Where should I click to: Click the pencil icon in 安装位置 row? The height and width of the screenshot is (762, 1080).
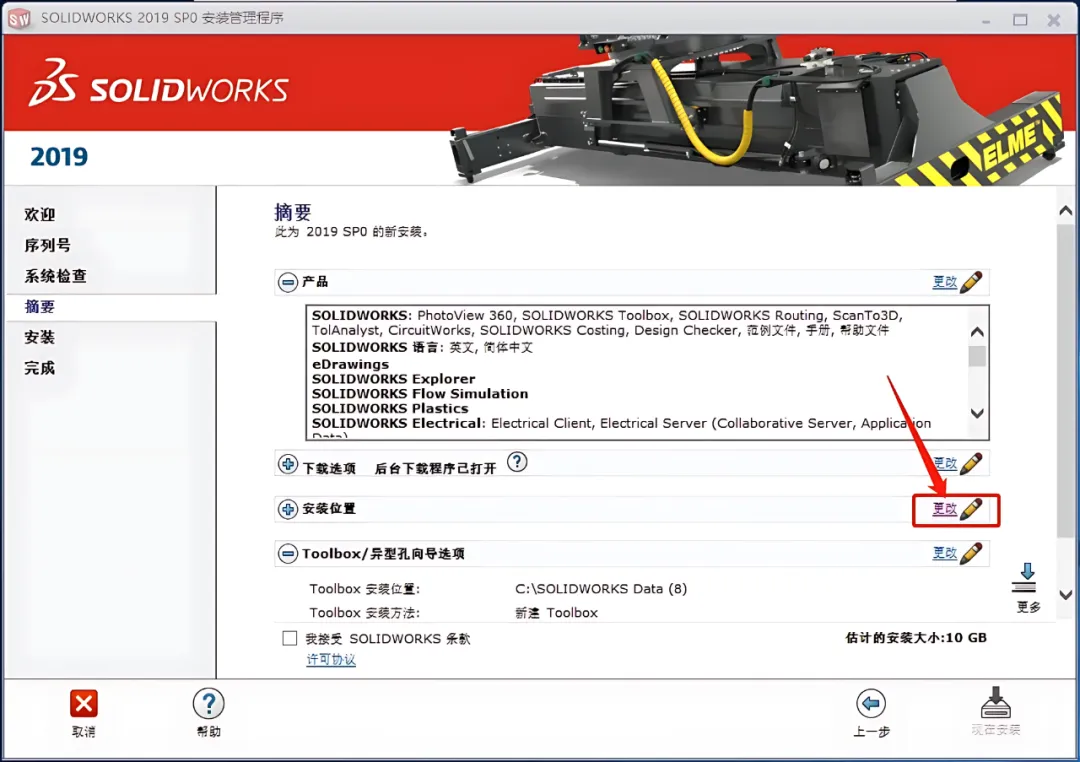971,508
